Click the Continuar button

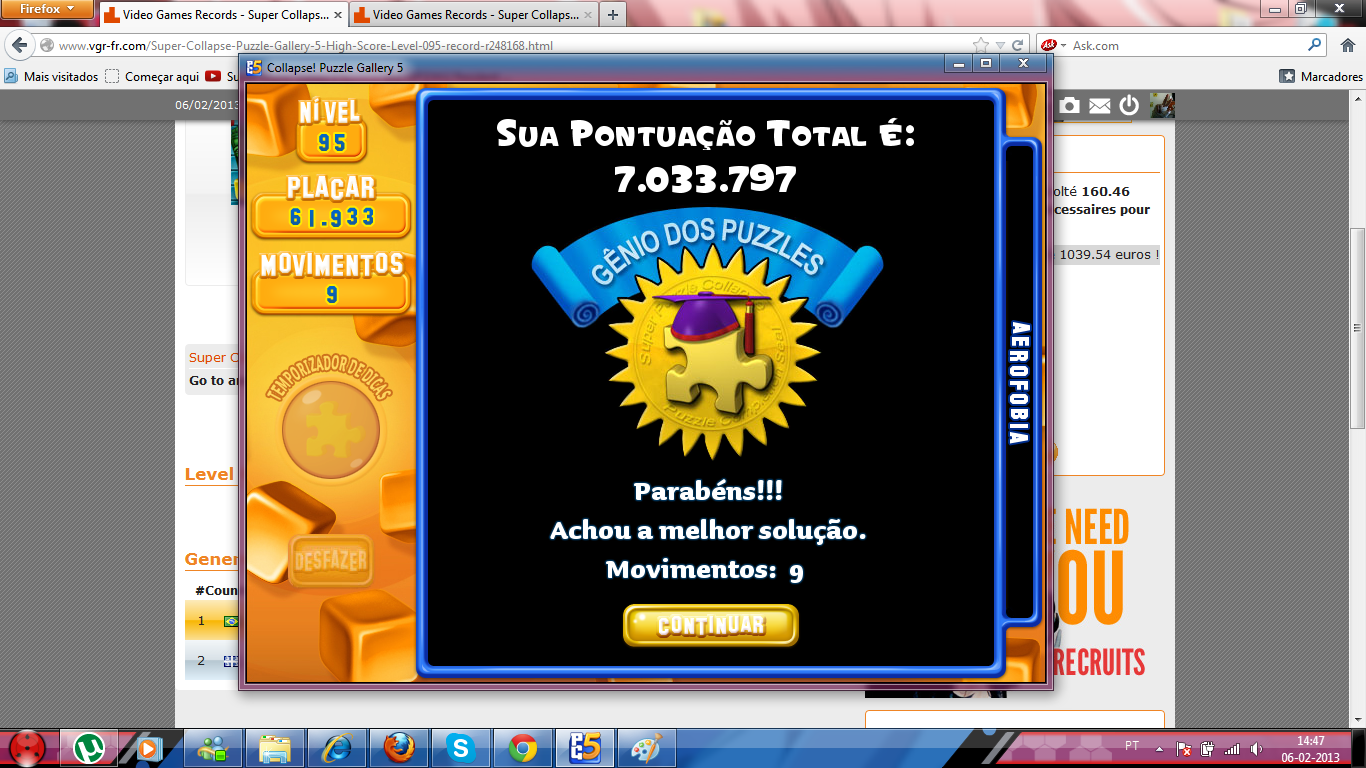[x=710, y=625]
